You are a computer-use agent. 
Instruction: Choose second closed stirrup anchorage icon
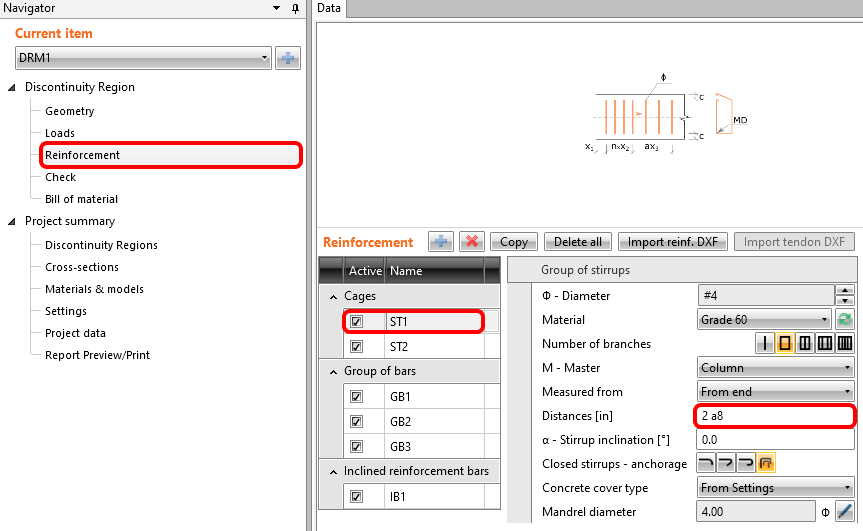726,463
